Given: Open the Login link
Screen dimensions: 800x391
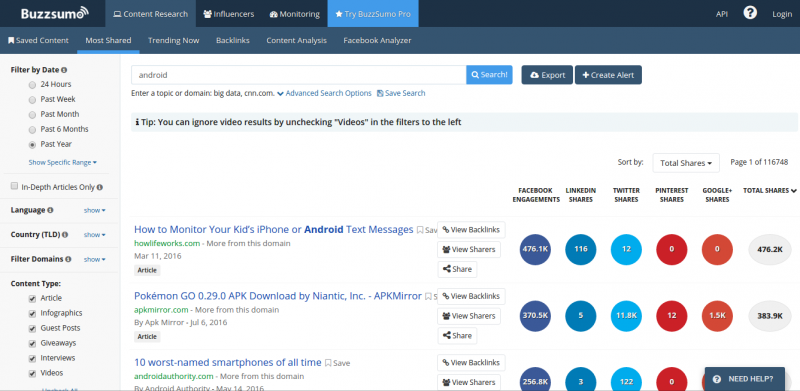Looking at the screenshot, I should [x=782, y=14].
